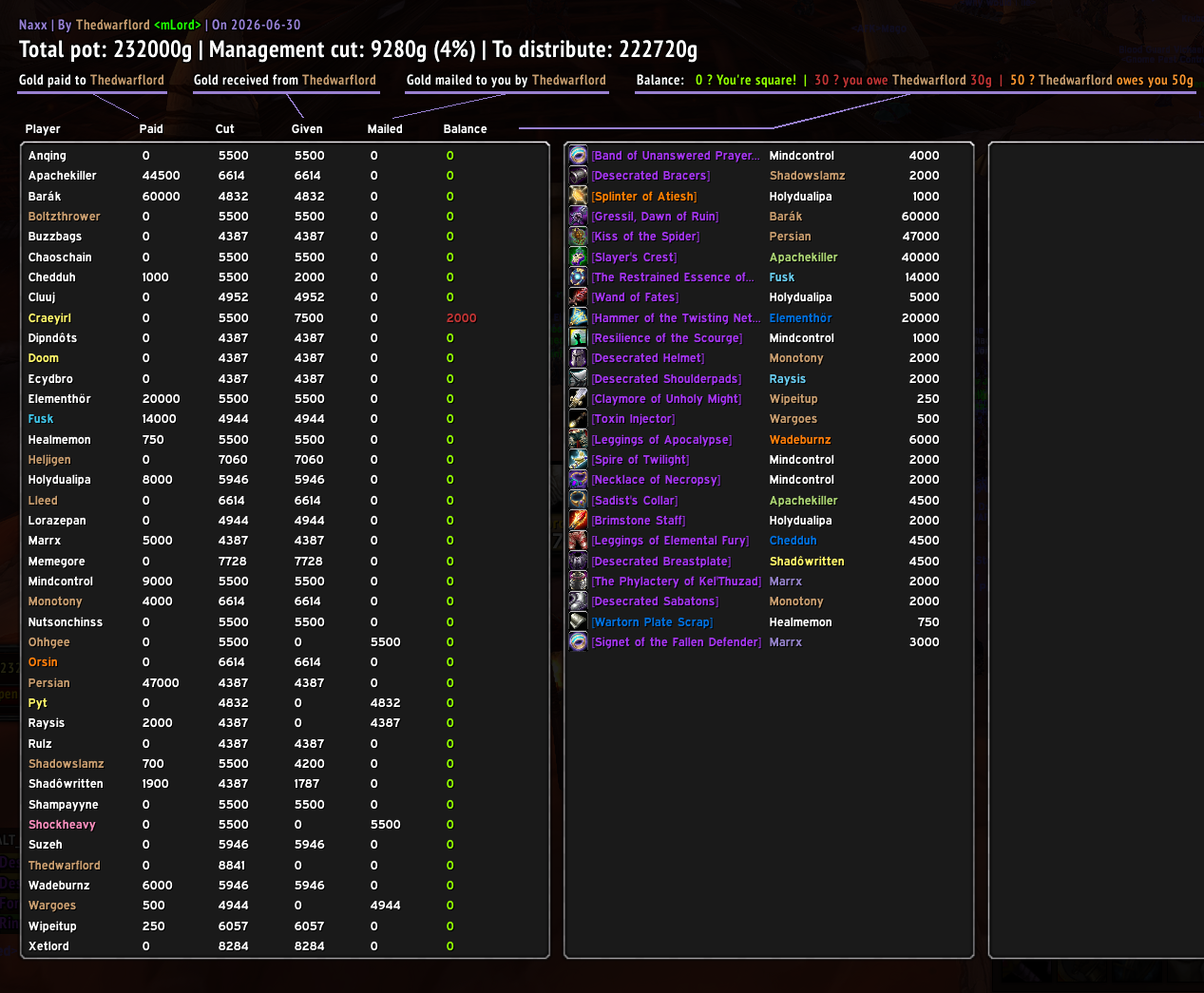Click the Leggings of Elemental Fury icon
The image size is (1204, 993).
pyautogui.click(x=578, y=541)
